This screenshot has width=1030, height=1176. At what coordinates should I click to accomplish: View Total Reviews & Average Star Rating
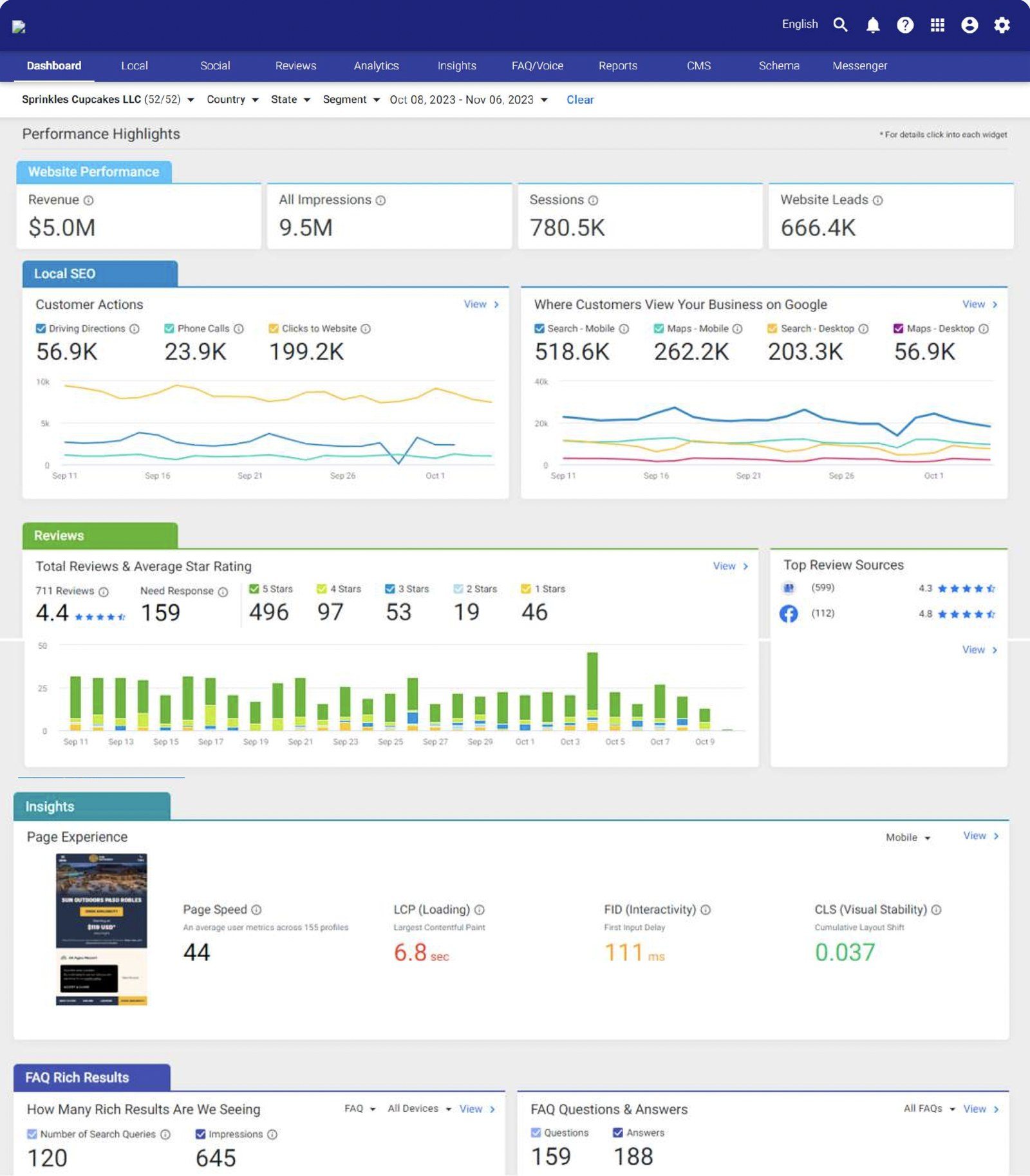point(731,566)
